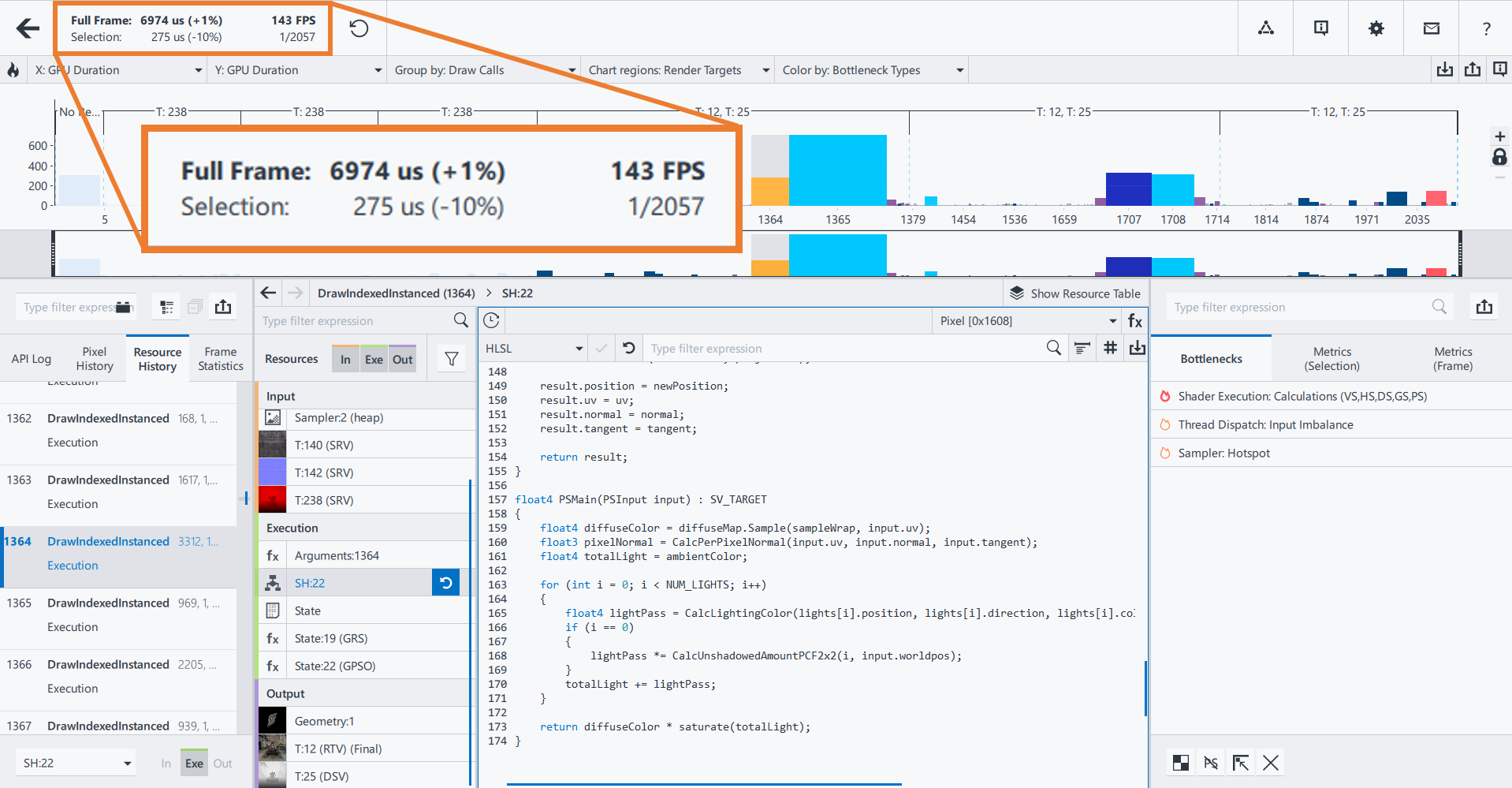The image size is (1512, 788).
Task: Click the flame hotspot icon in chart toolbar
Action: [13, 70]
